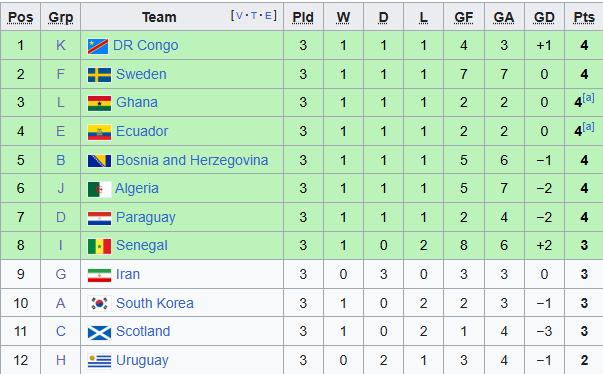Click the Ecuador flag icon

point(99,132)
